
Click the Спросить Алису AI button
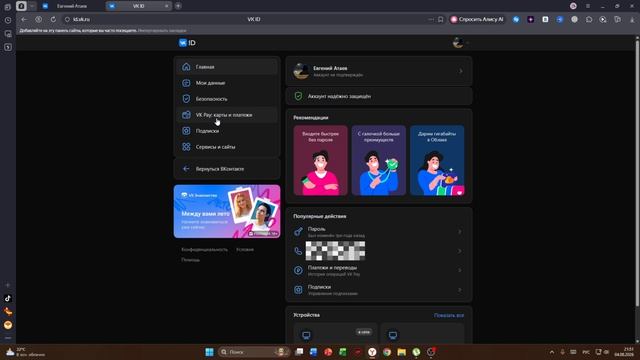point(477,19)
